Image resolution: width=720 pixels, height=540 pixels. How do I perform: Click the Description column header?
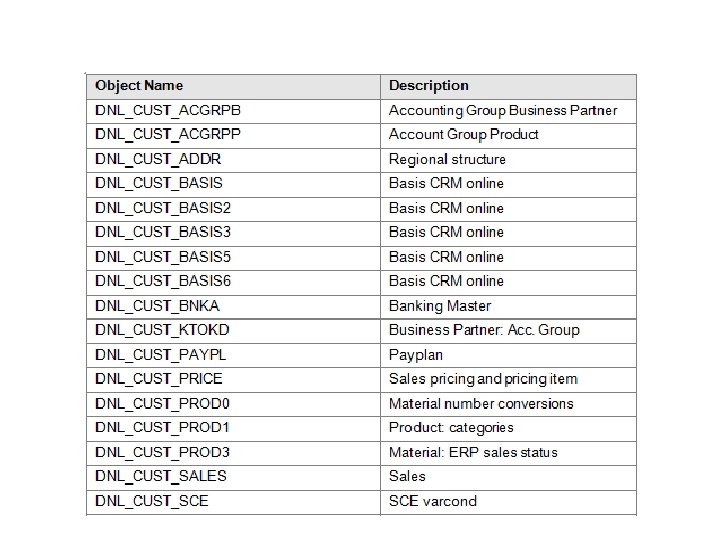pyautogui.click(x=429, y=86)
